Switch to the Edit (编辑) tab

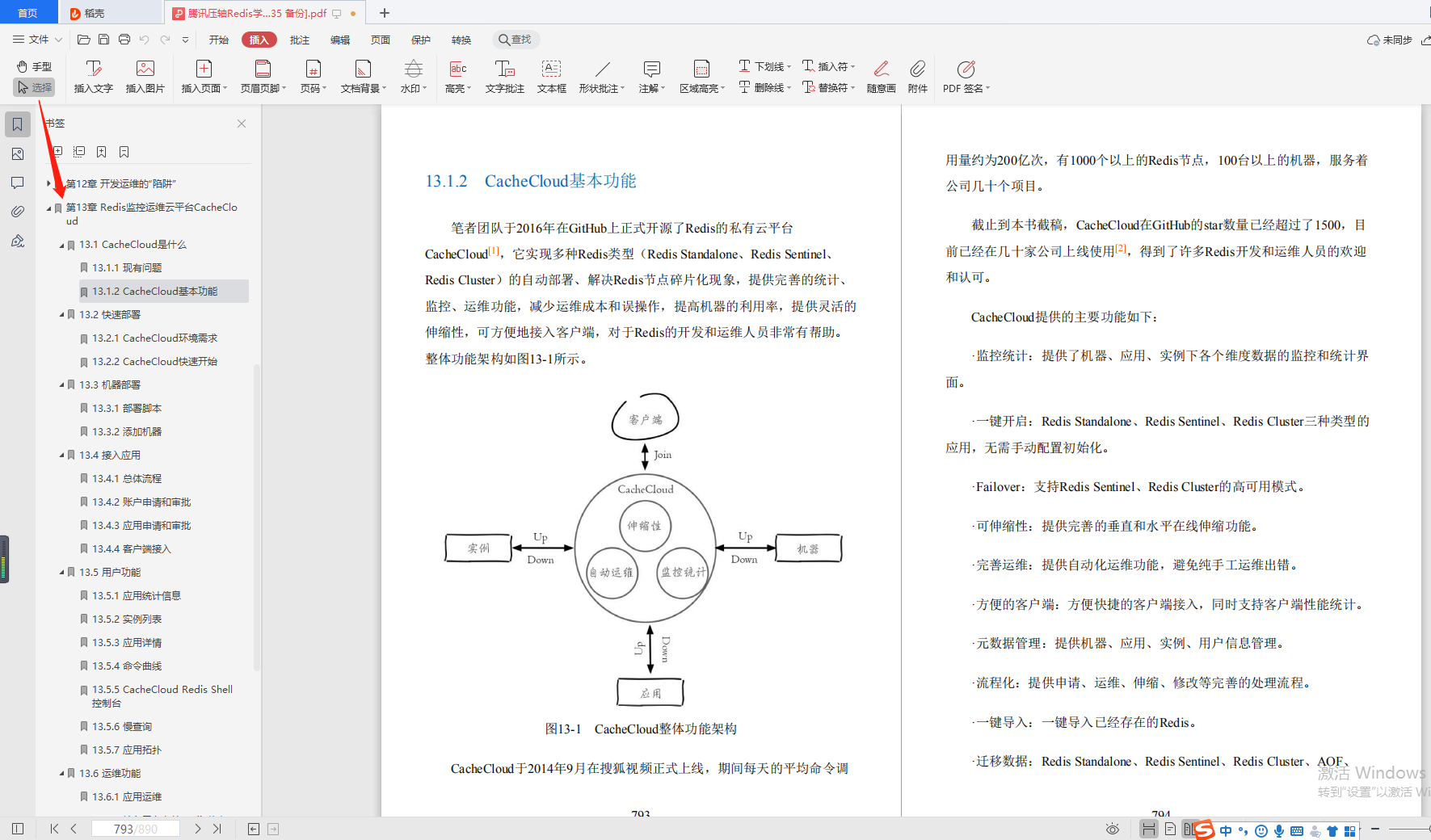point(340,40)
